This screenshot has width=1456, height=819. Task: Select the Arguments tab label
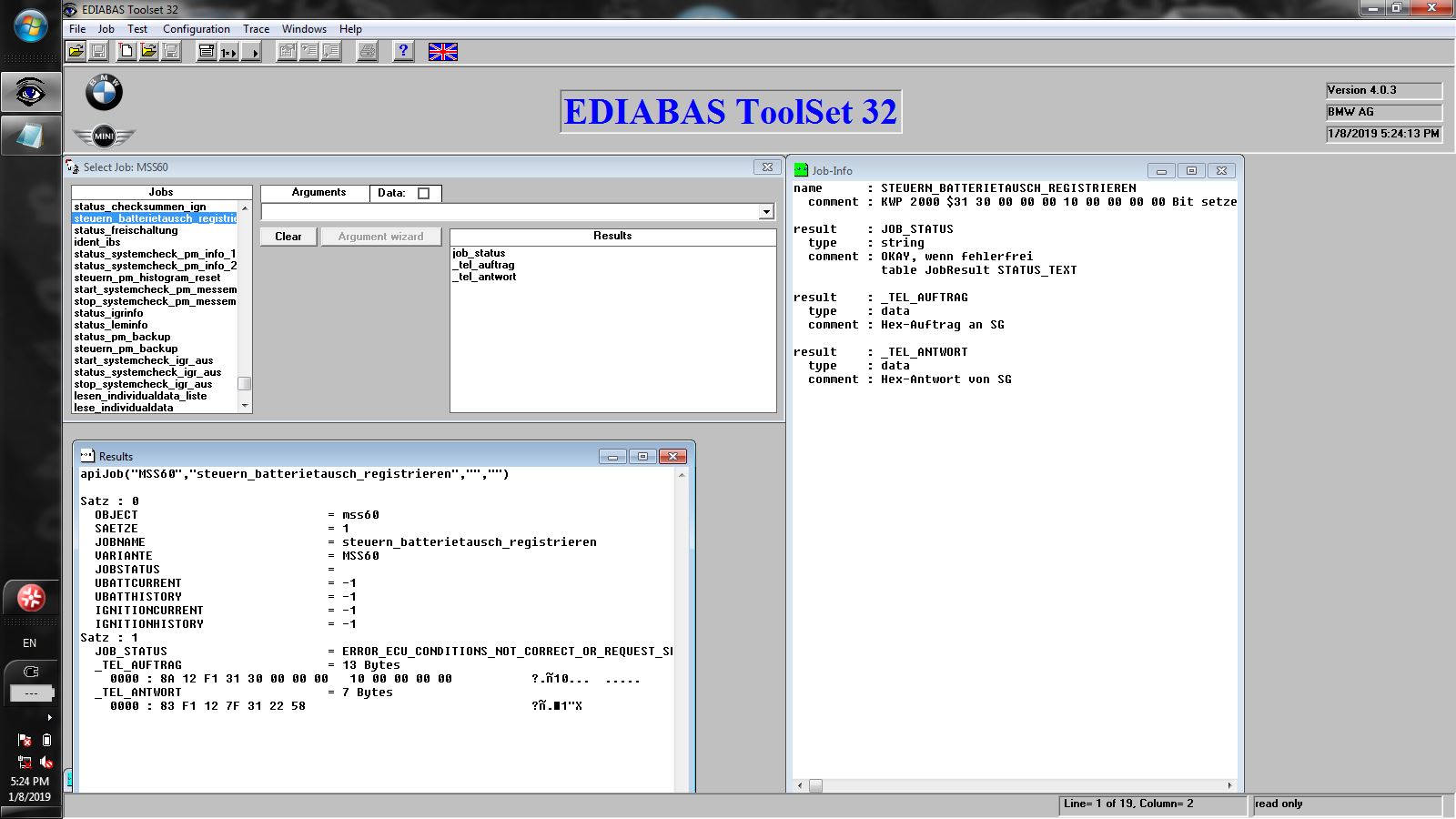318,193
